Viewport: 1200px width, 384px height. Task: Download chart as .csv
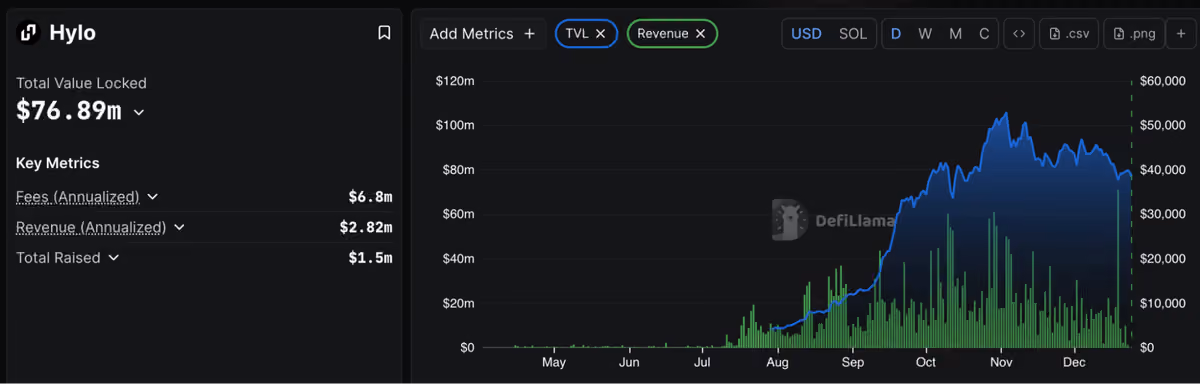[x=1069, y=33]
